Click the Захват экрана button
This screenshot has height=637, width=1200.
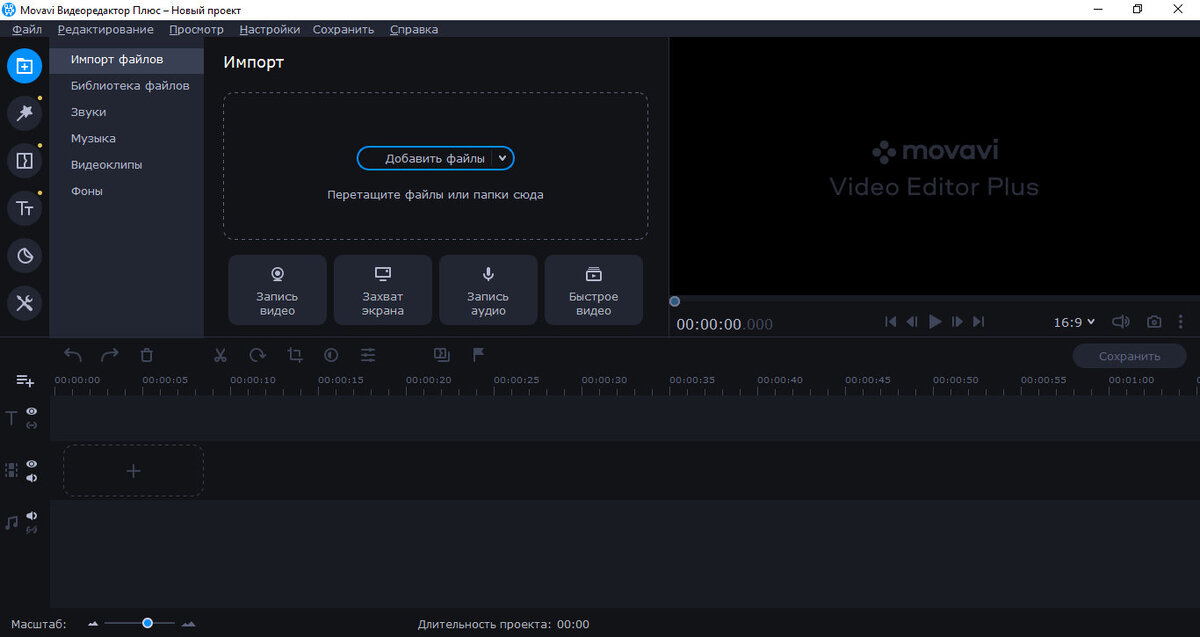383,290
